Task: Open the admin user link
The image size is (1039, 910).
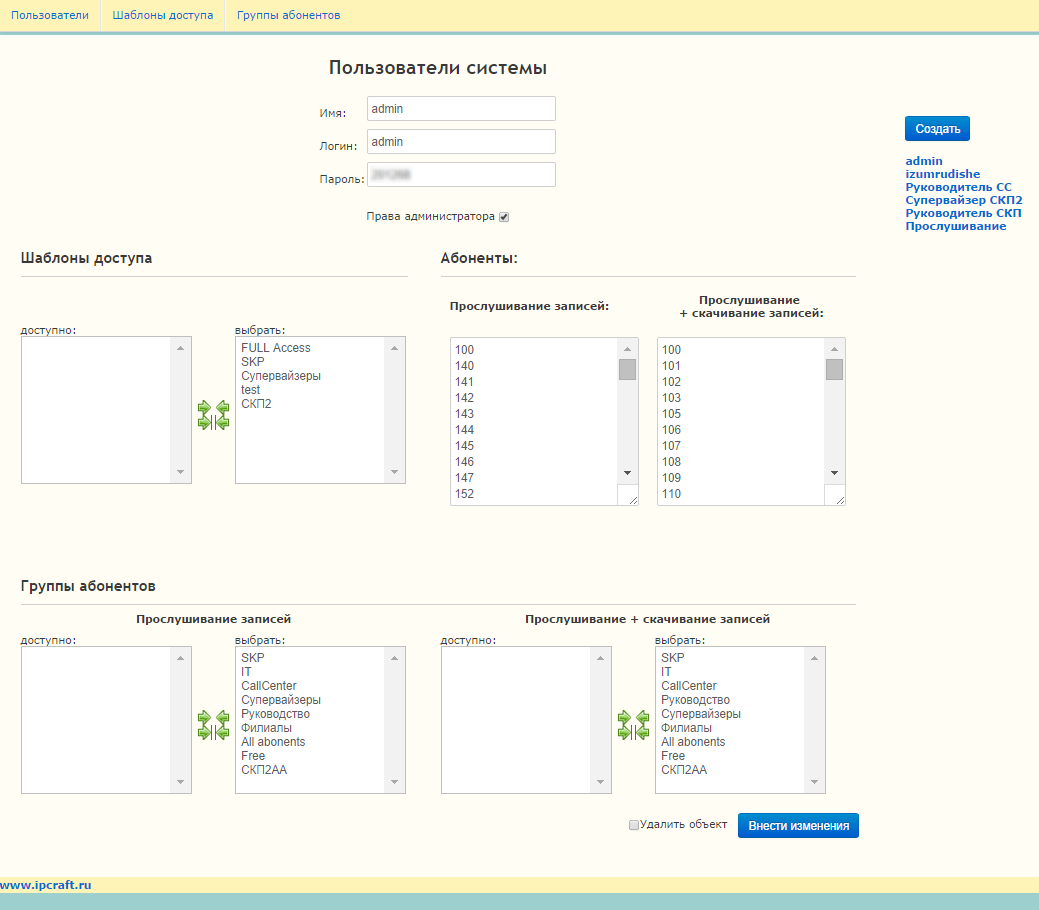Action: pos(924,161)
